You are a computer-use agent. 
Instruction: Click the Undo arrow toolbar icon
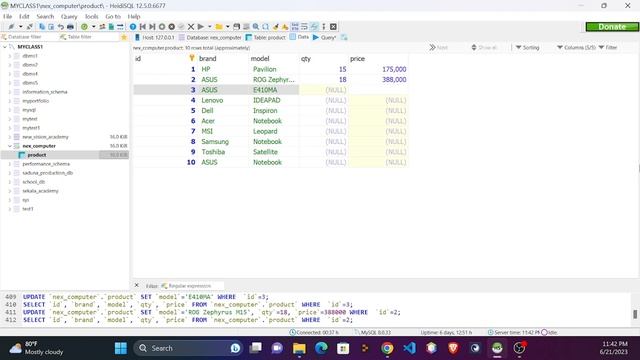pyautogui.click(x=60, y=27)
